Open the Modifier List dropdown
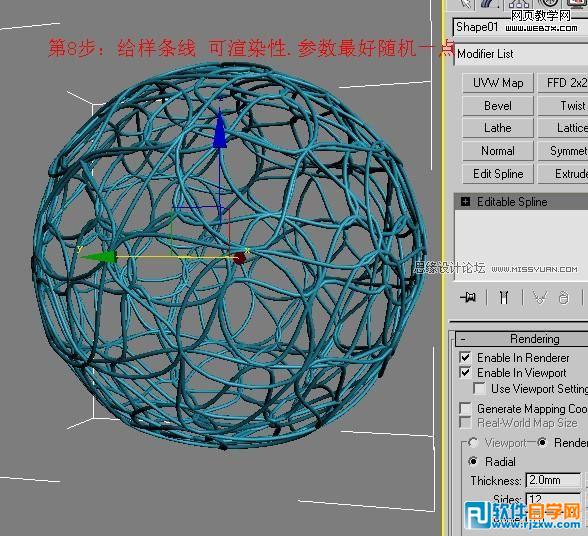Screen dimensions: 588x536 [x=521, y=54]
